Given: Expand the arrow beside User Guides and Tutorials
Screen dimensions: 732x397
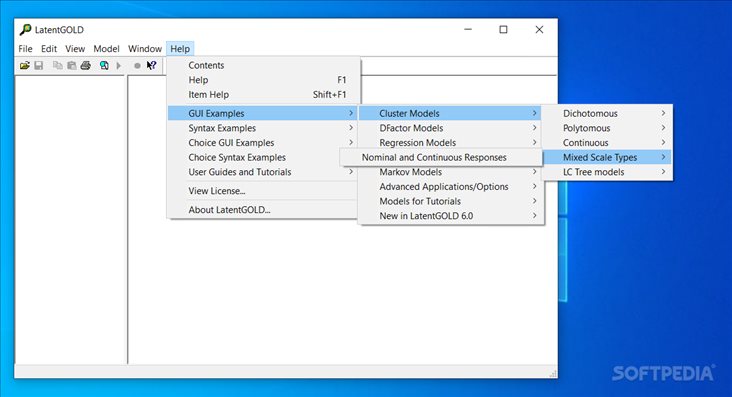Looking at the screenshot, I should point(351,171).
